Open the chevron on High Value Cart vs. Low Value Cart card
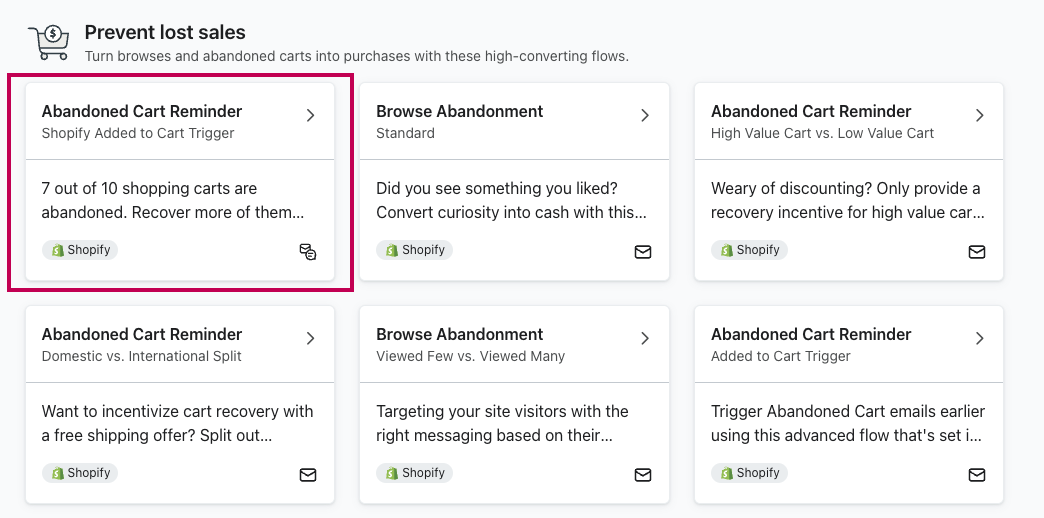This screenshot has width=1044, height=518. click(979, 115)
